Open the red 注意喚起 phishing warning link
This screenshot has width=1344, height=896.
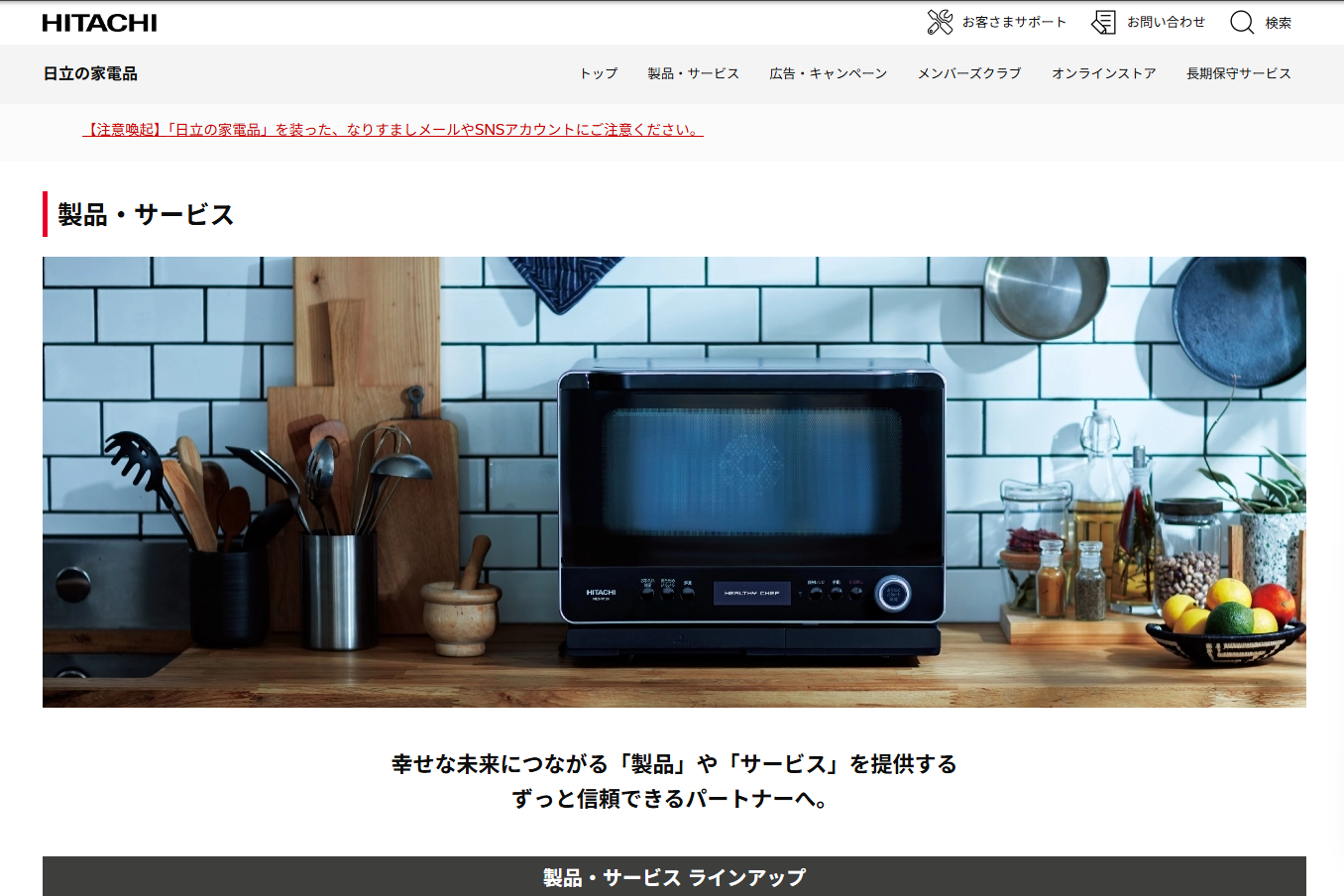coord(392,130)
